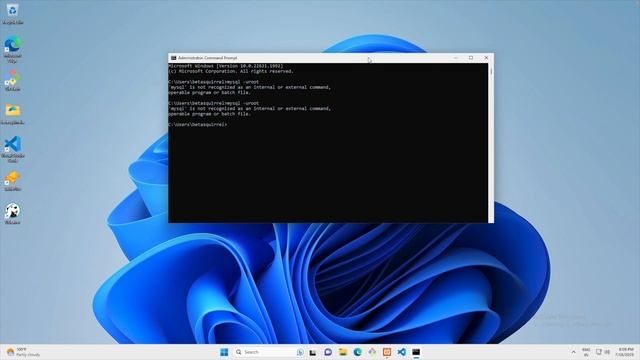Close the Administrator Command Prompt window

coord(486,58)
